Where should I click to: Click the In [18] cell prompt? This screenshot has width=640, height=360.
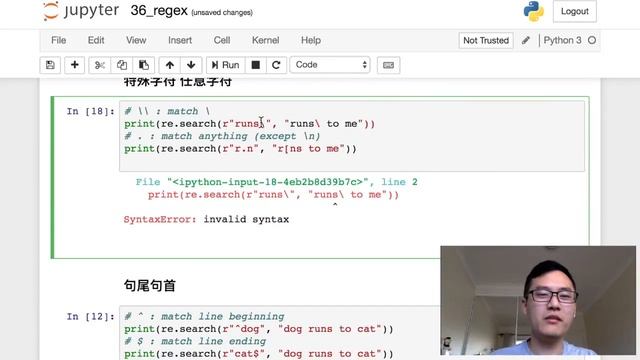(x=91, y=111)
